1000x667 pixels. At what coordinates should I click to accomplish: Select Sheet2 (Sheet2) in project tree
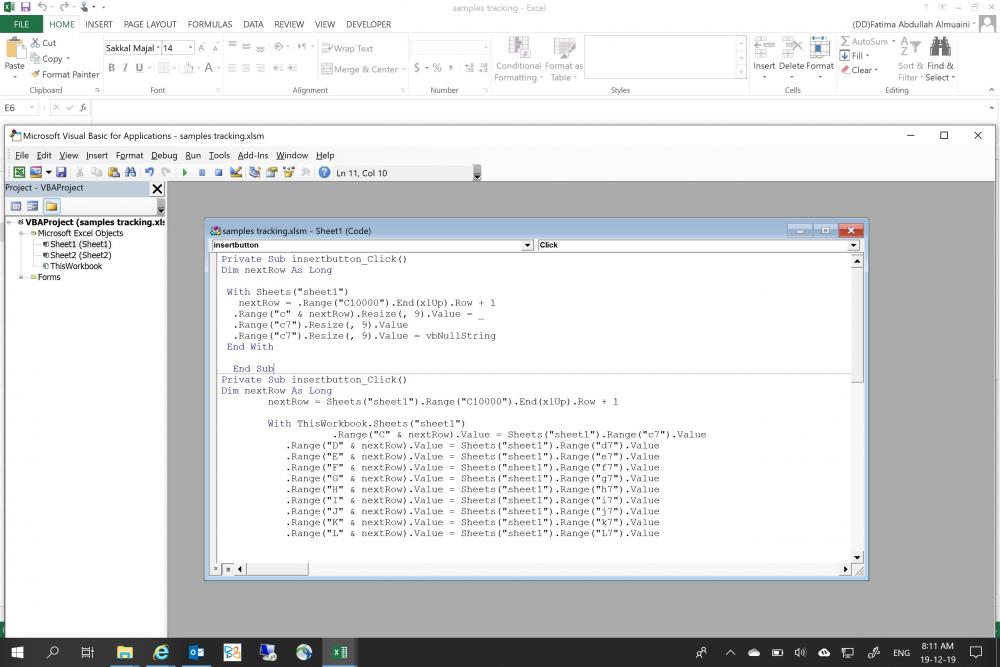point(80,255)
